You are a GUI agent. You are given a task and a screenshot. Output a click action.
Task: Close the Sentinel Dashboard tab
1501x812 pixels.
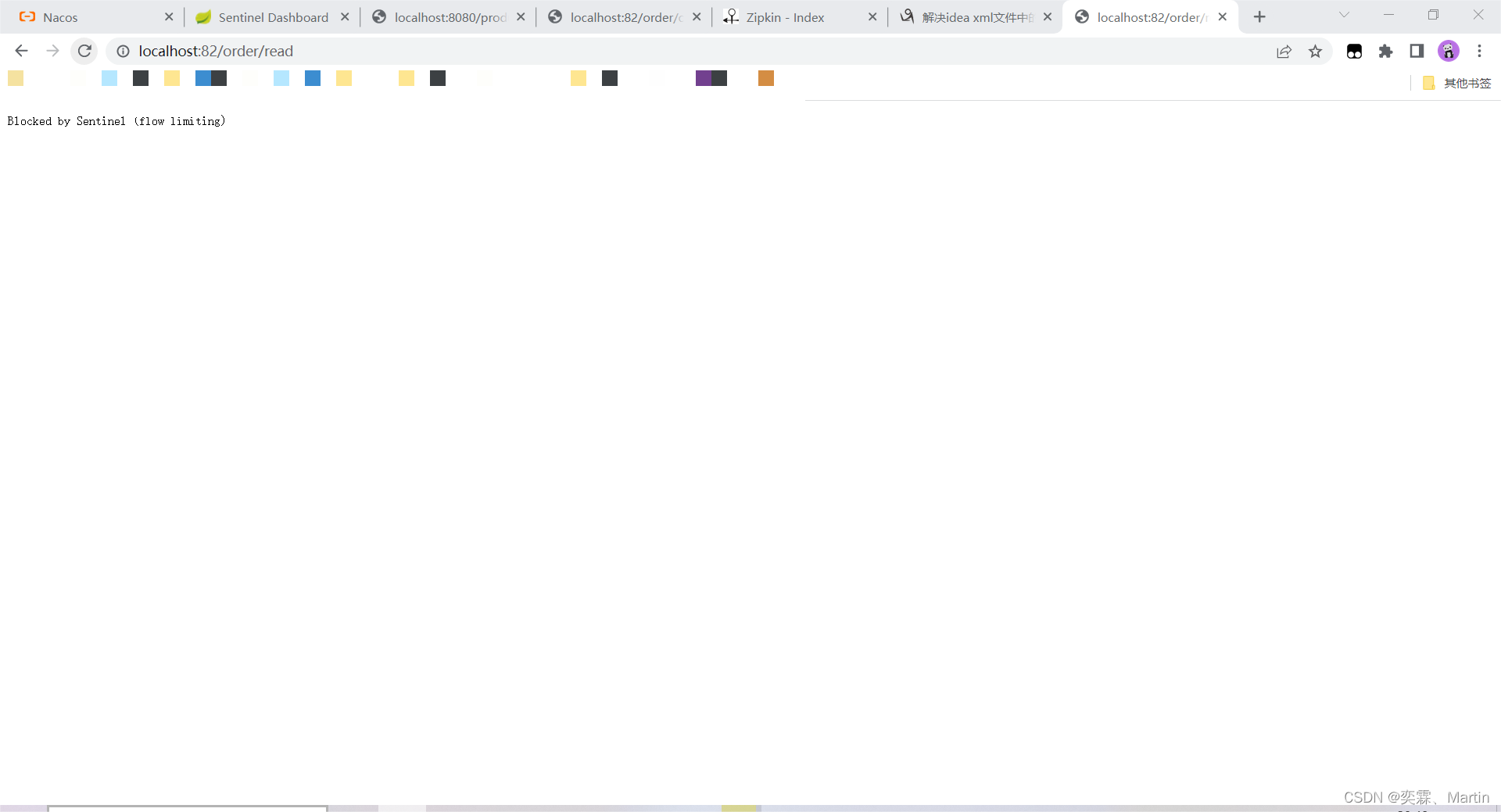pyautogui.click(x=345, y=17)
